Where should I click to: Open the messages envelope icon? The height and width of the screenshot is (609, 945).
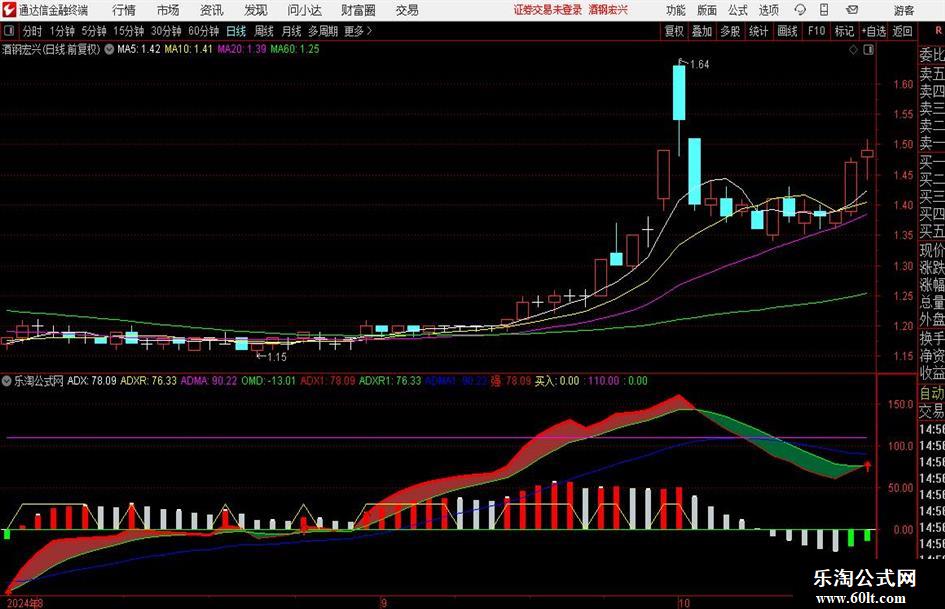click(x=852, y=10)
